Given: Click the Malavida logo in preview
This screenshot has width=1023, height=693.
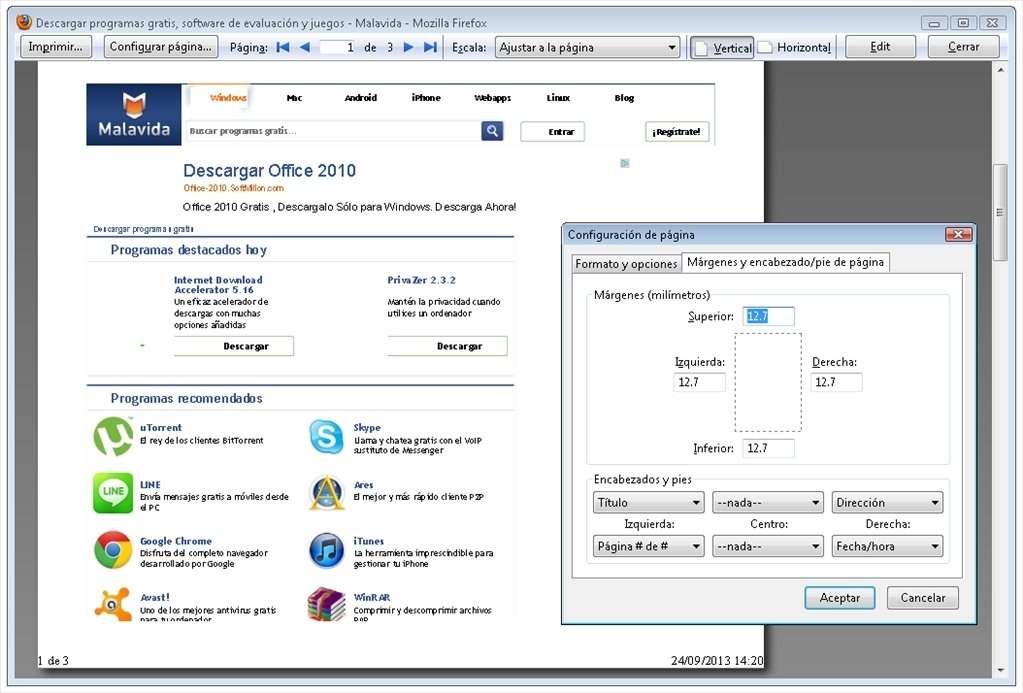Looking at the screenshot, I should coord(134,114).
